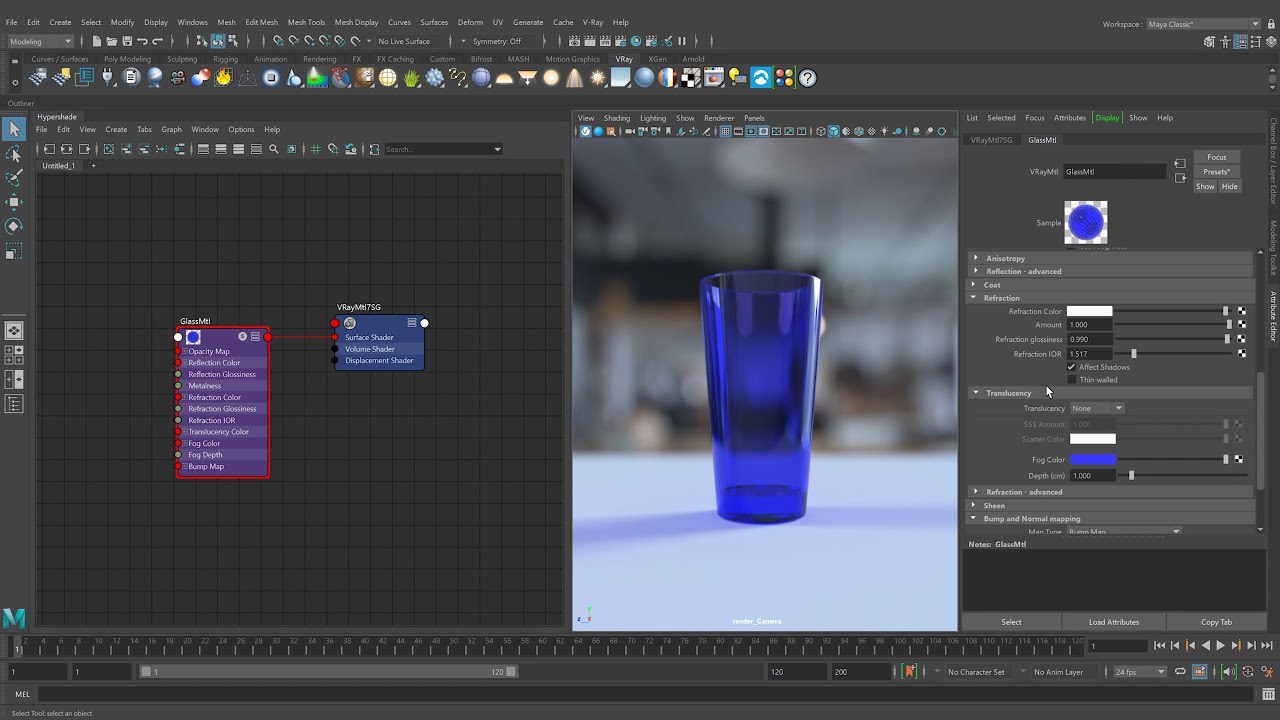Toggle the Affect Shadows checkbox

point(1071,367)
